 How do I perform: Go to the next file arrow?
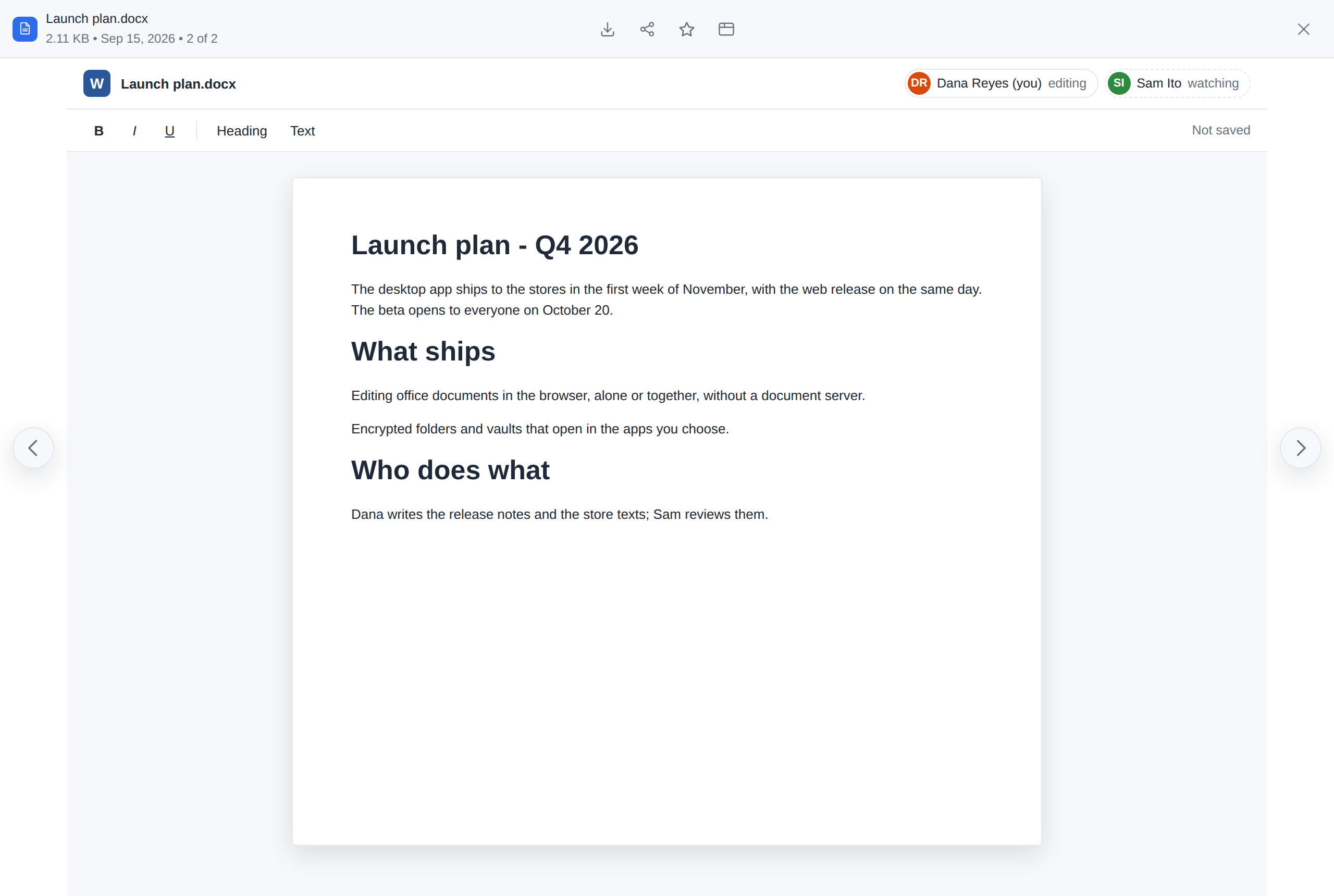point(1300,447)
